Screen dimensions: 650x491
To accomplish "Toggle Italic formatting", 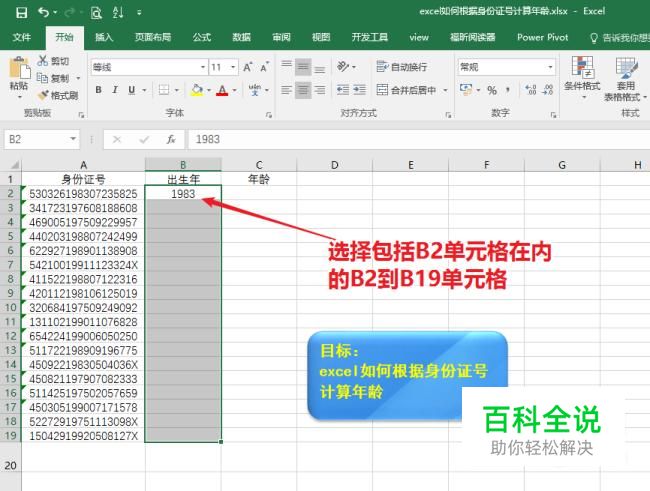I will coord(115,90).
